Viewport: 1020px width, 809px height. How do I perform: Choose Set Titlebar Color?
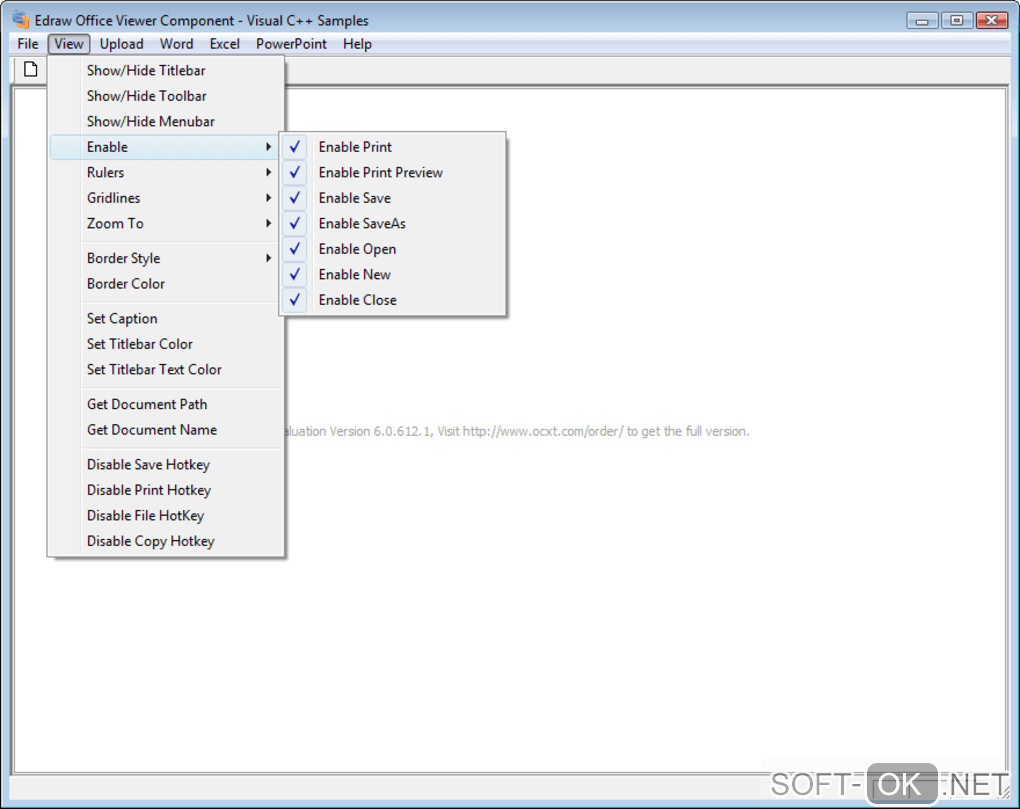166,344
